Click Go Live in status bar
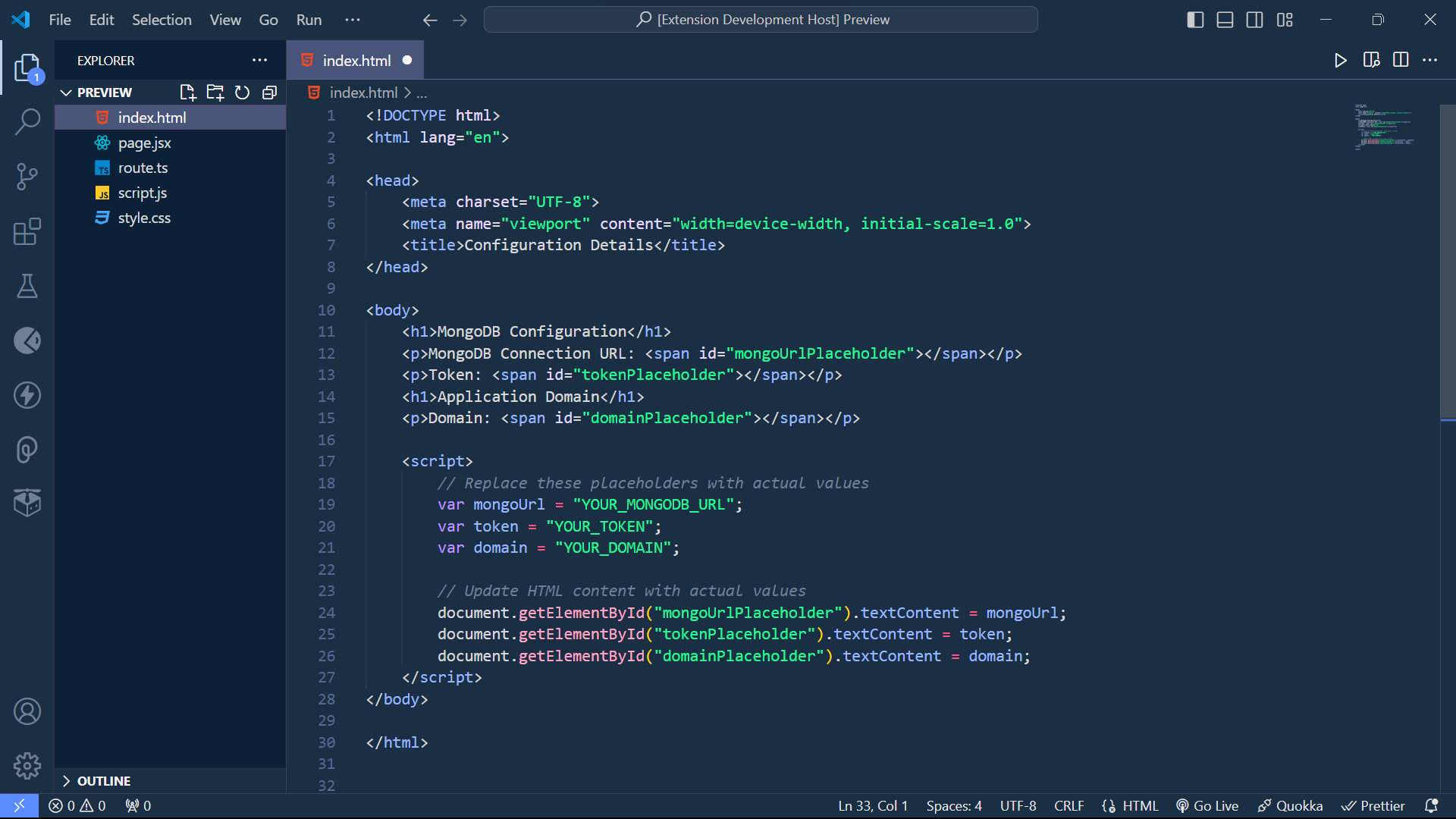Image resolution: width=1456 pixels, height=819 pixels. pyautogui.click(x=1207, y=805)
